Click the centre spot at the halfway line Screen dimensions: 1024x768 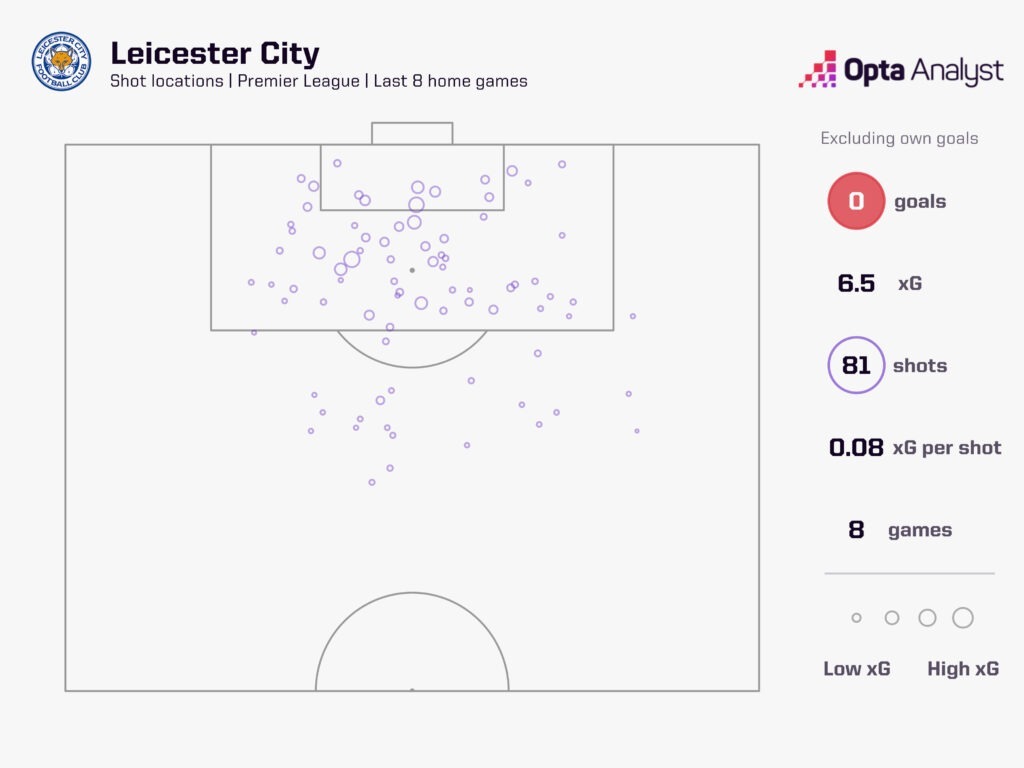[412, 689]
